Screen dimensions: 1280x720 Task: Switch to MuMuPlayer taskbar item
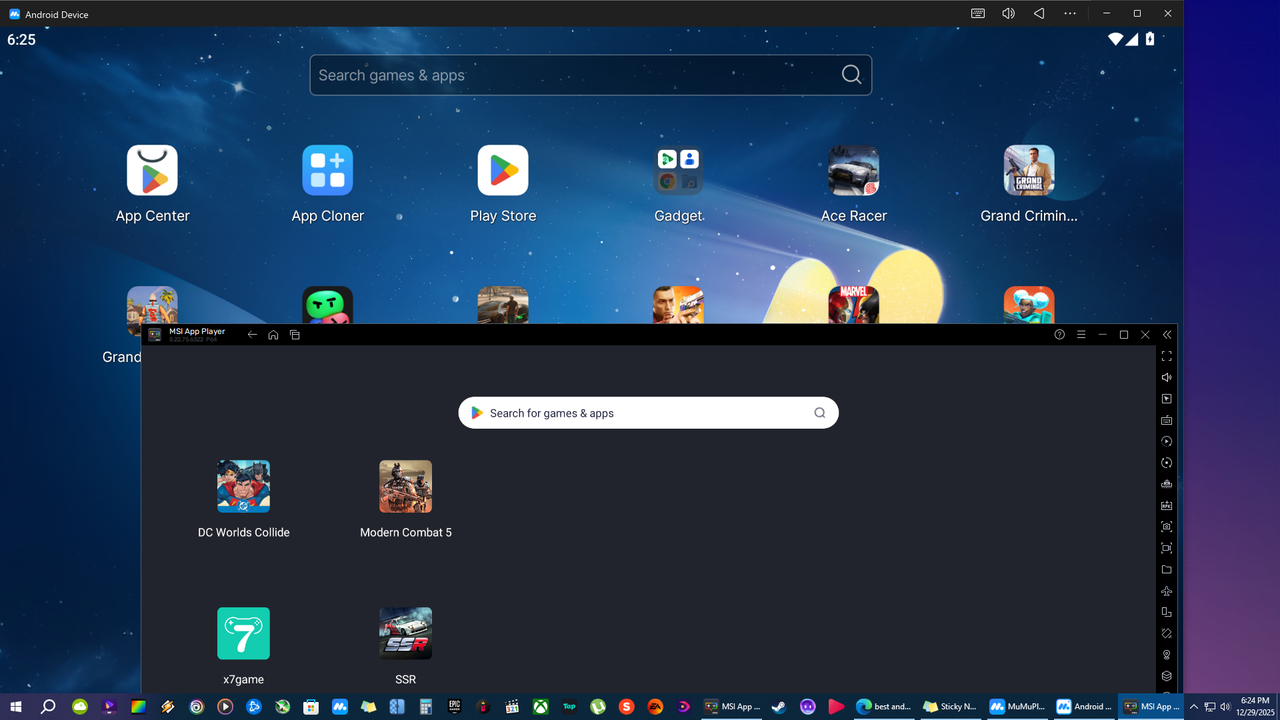pos(1017,707)
